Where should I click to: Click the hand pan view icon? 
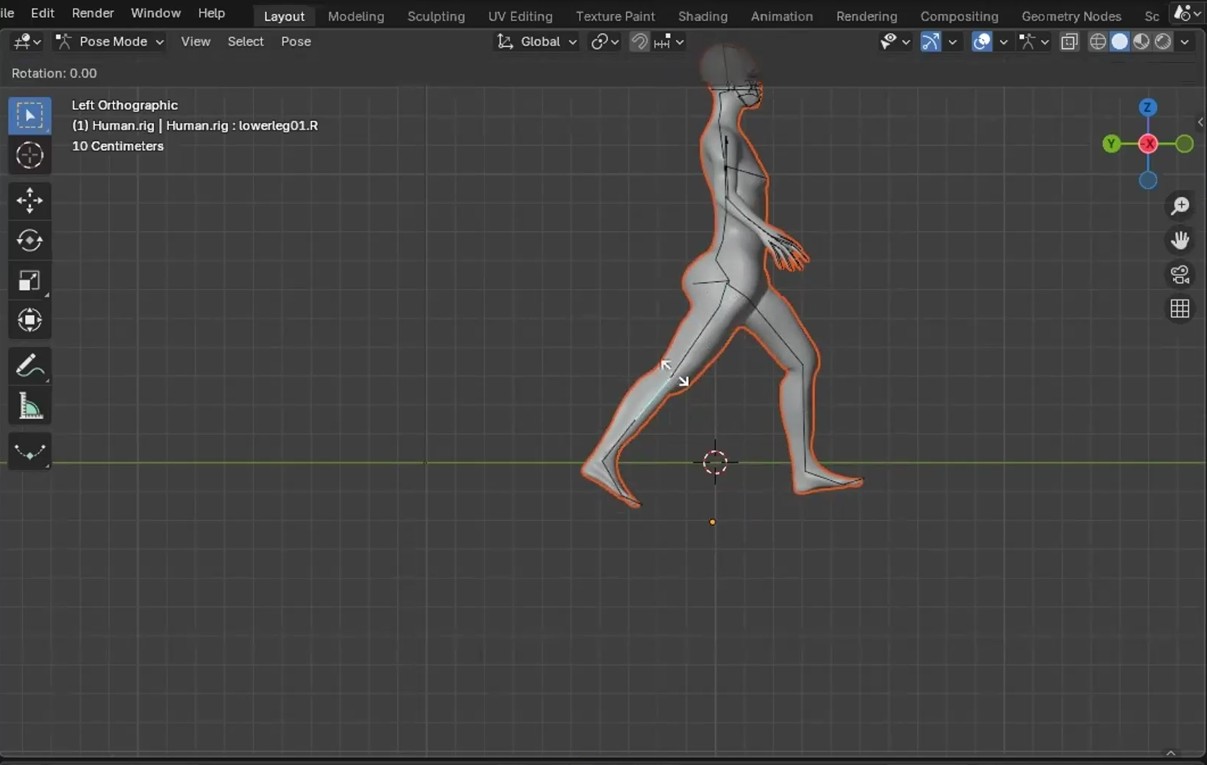tap(1180, 240)
